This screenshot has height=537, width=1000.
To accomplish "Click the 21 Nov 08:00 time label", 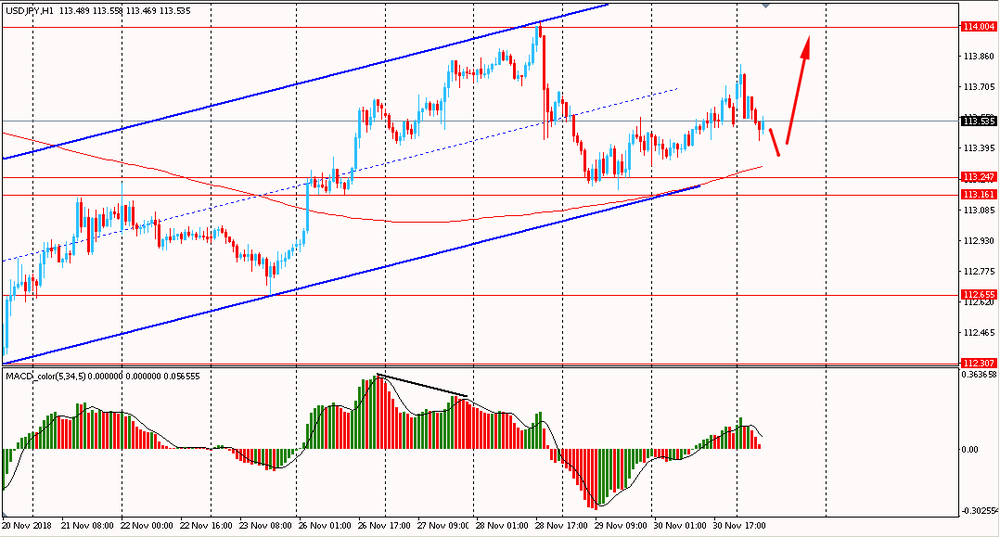I will point(87,526).
